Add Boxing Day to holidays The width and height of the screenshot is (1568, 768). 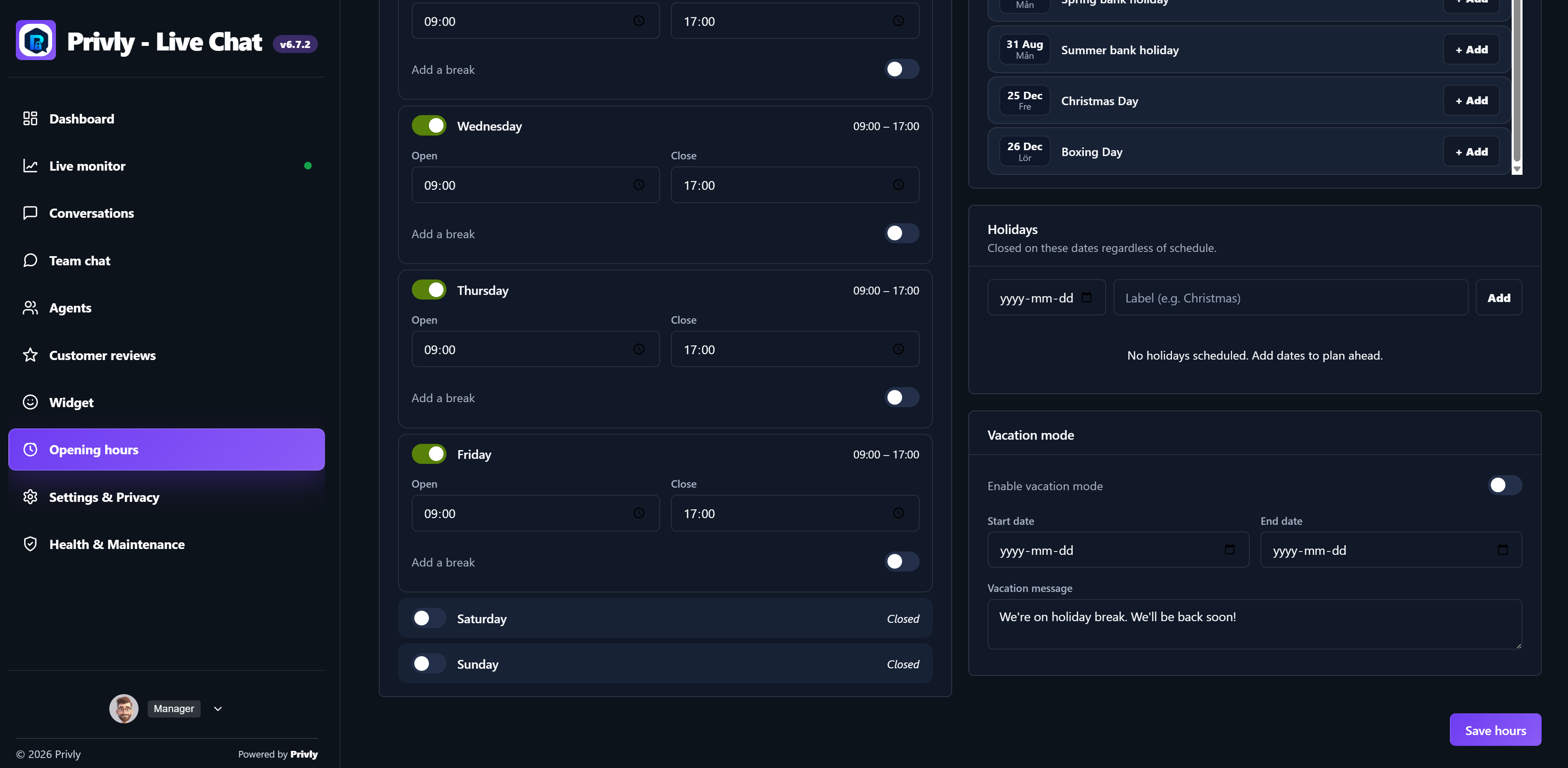[x=1471, y=151]
